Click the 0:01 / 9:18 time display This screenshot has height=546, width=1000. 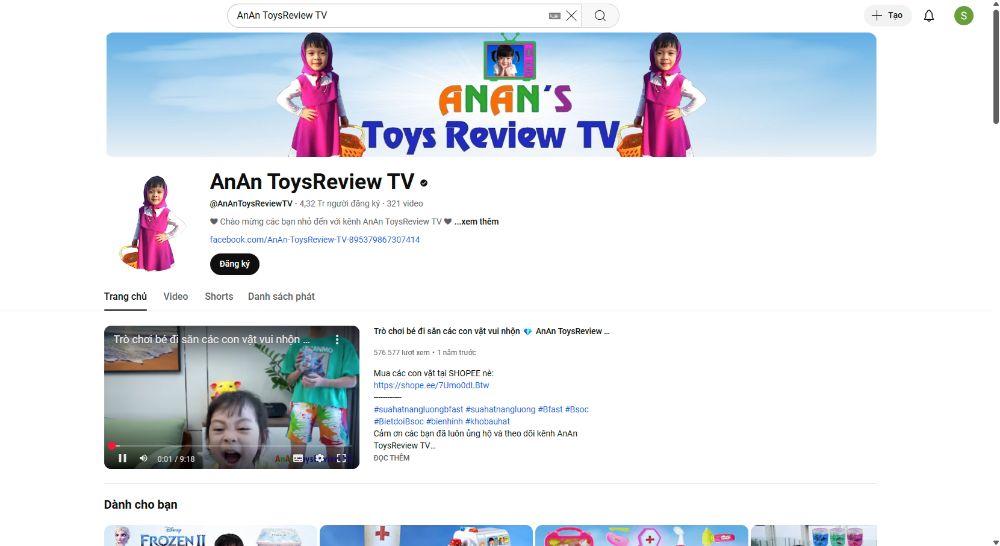point(176,459)
